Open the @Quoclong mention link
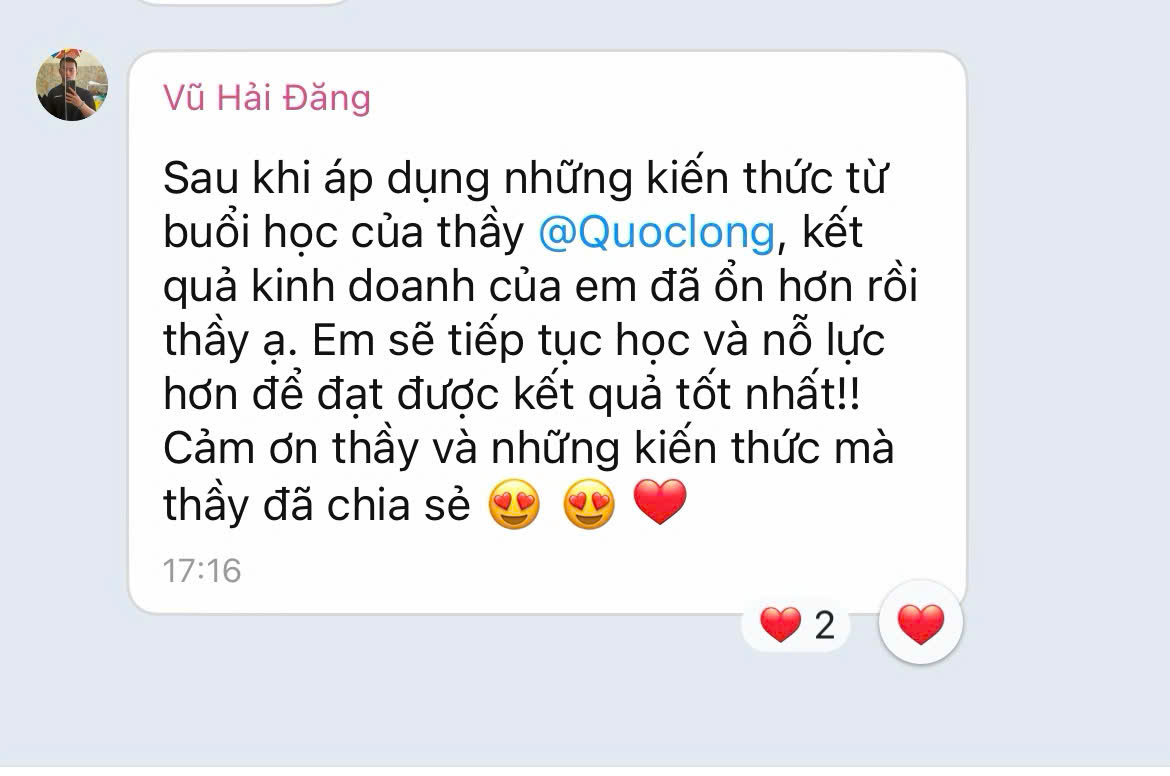 pyautogui.click(x=657, y=232)
